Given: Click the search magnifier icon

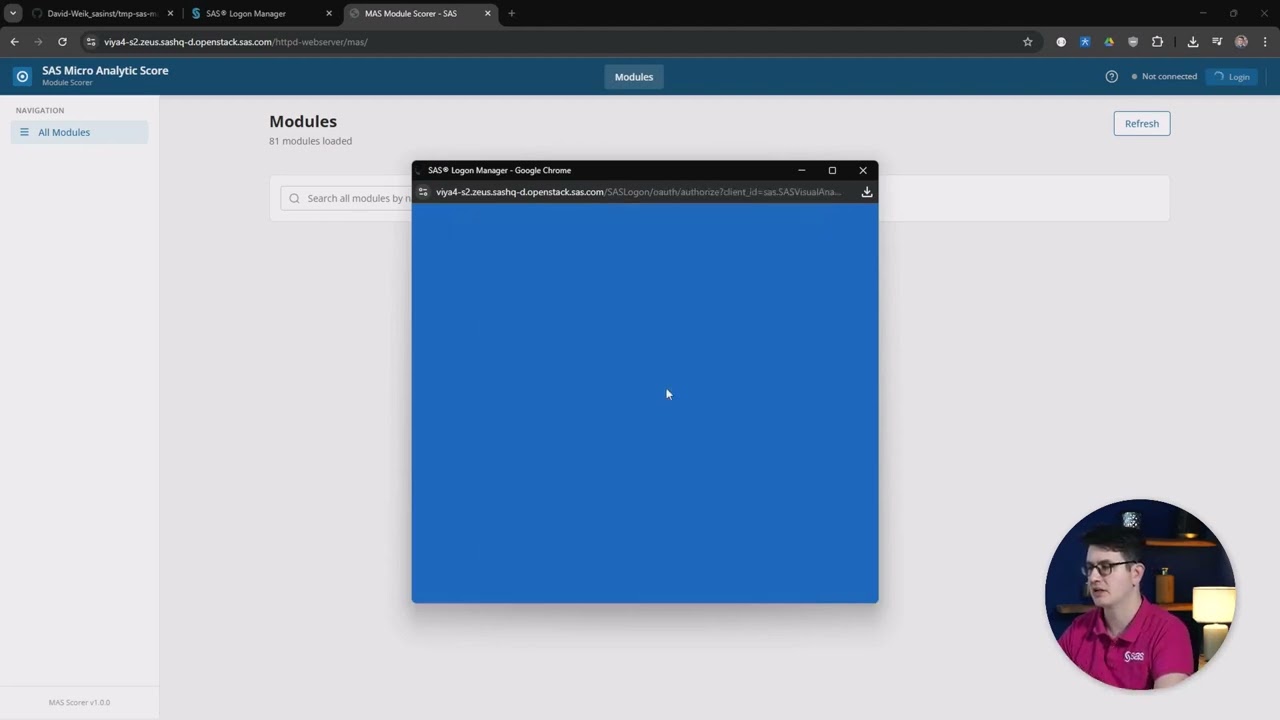Looking at the screenshot, I should (294, 198).
